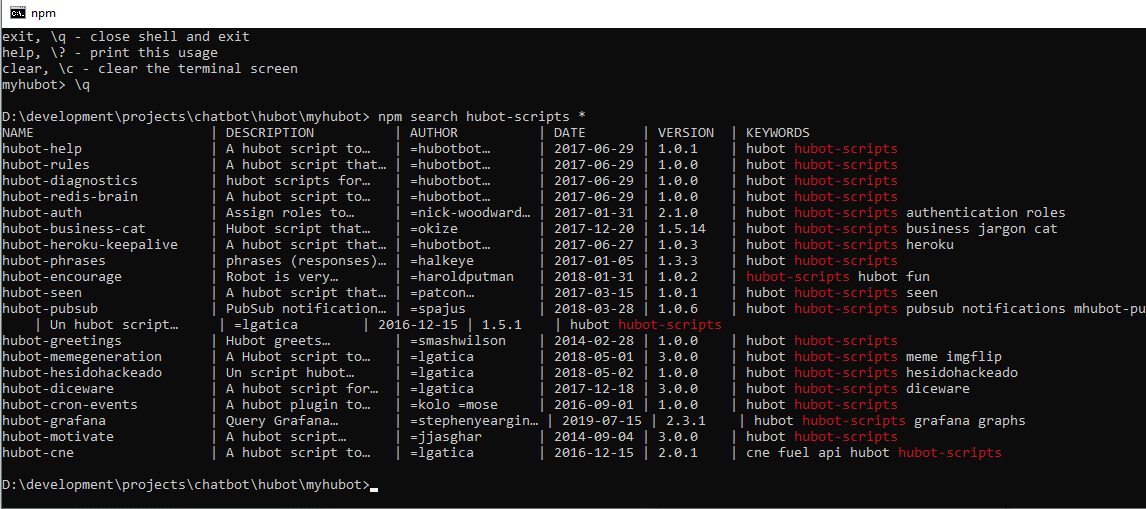Click the hubot-cne package name
The image size is (1146, 509).
[x=38, y=453]
